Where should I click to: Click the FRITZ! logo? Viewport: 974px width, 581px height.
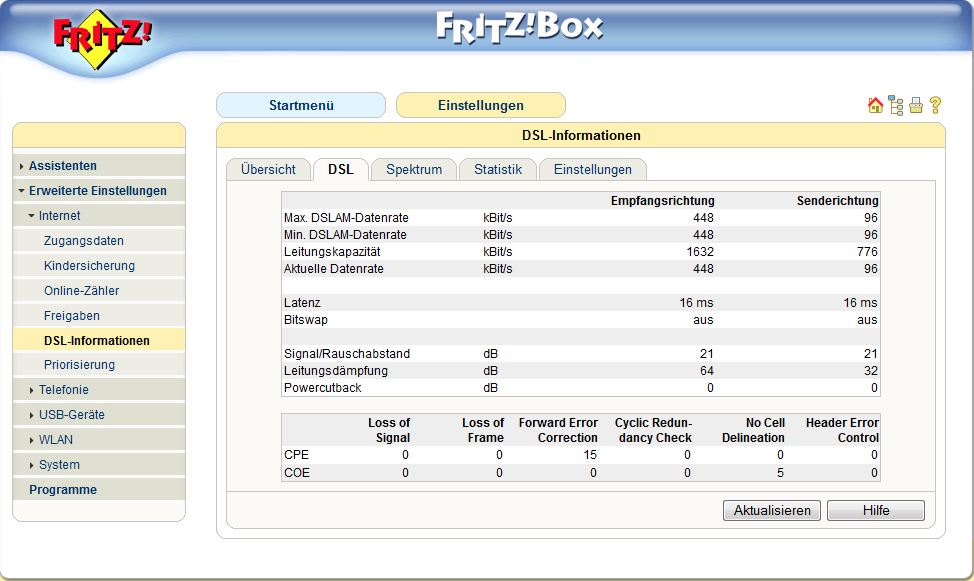pos(102,39)
